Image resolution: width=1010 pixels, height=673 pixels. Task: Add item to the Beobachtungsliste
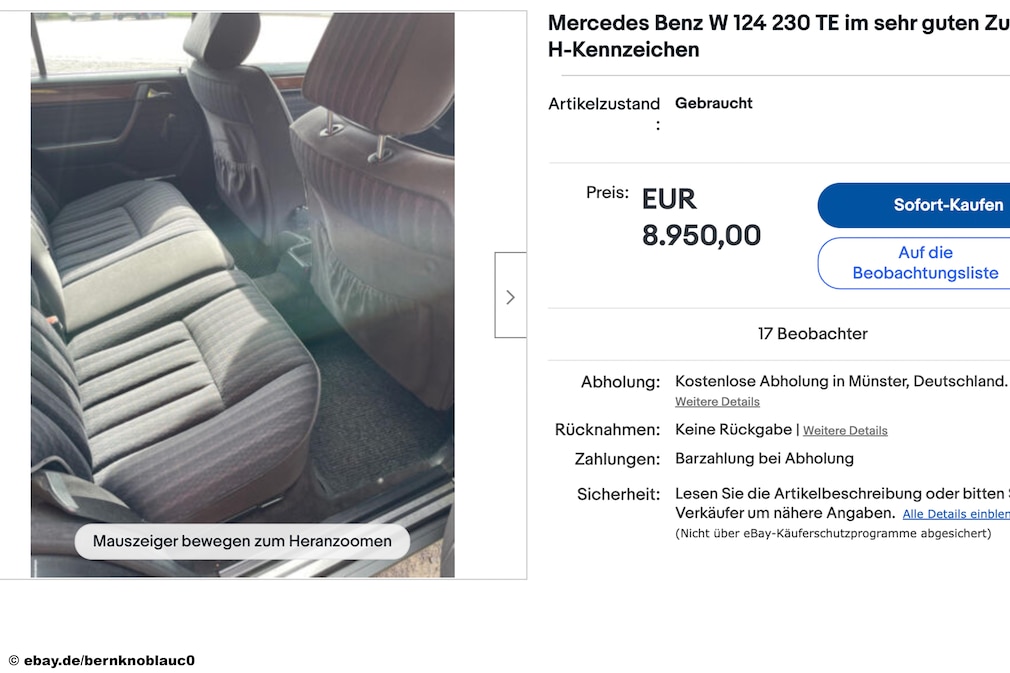(914, 263)
